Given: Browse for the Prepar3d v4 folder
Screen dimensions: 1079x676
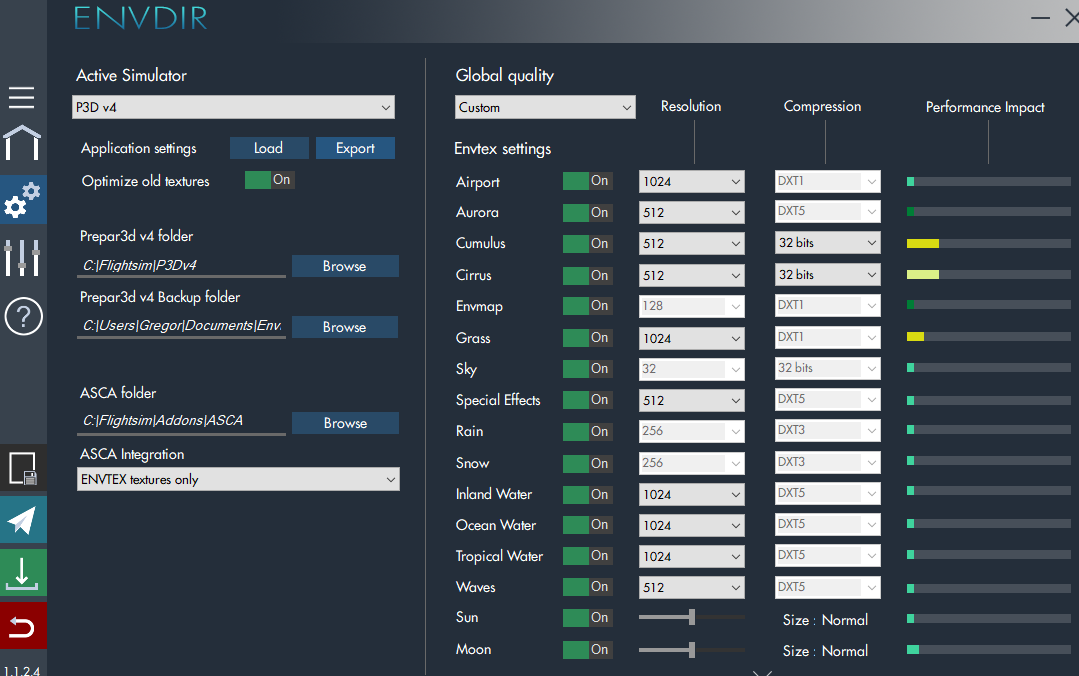Looking at the screenshot, I should pyautogui.click(x=345, y=266).
